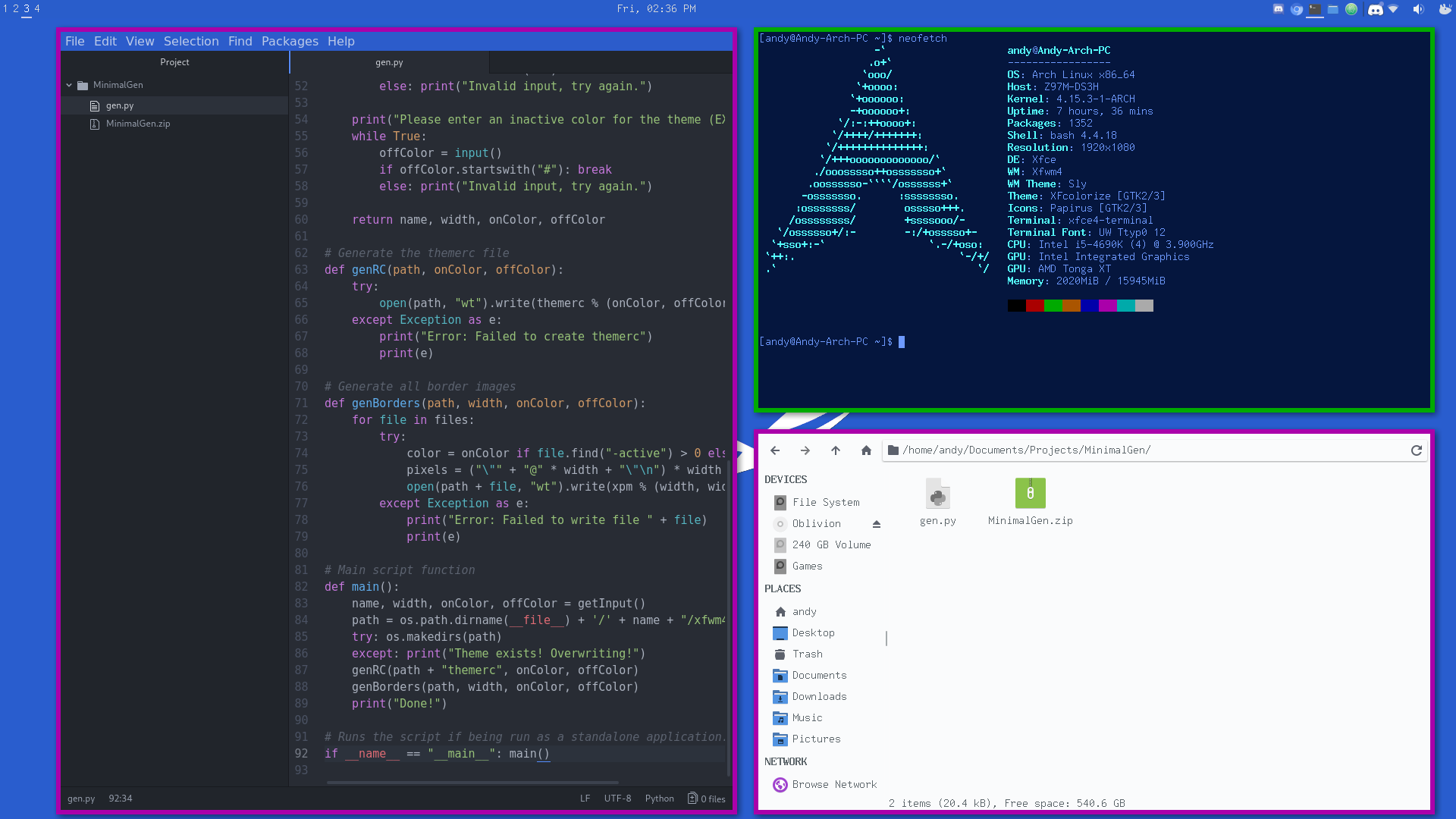The image size is (1456, 819).
Task: Switch to workspace 4
Action: [37, 8]
